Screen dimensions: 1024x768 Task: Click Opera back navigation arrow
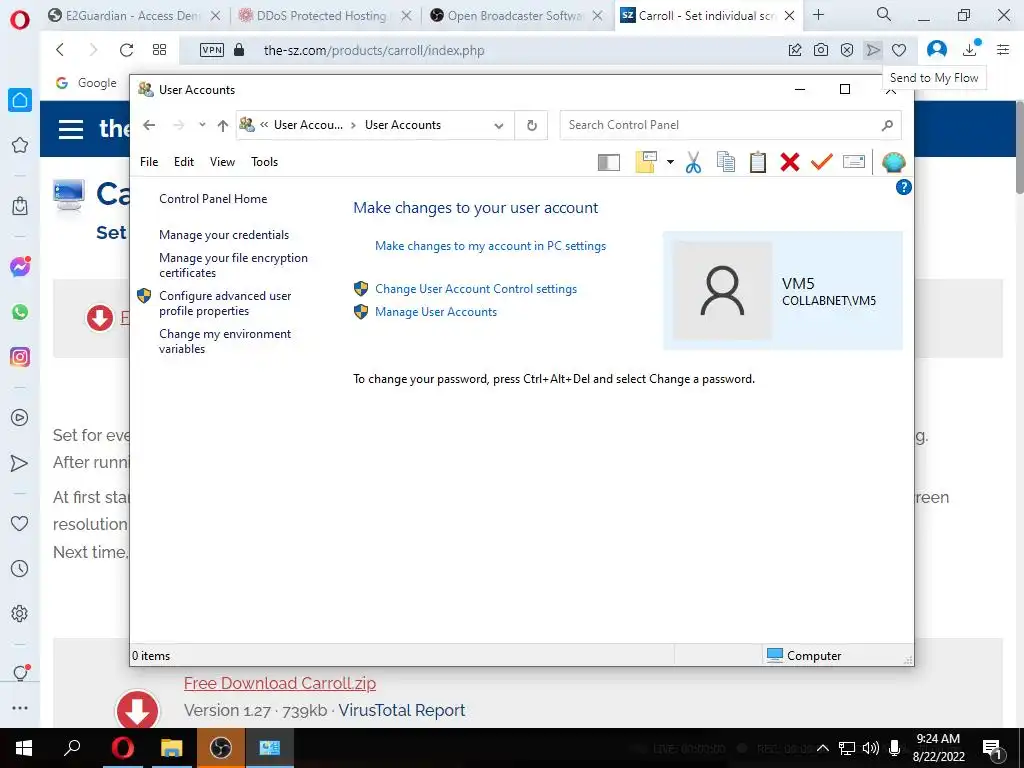tap(60, 50)
